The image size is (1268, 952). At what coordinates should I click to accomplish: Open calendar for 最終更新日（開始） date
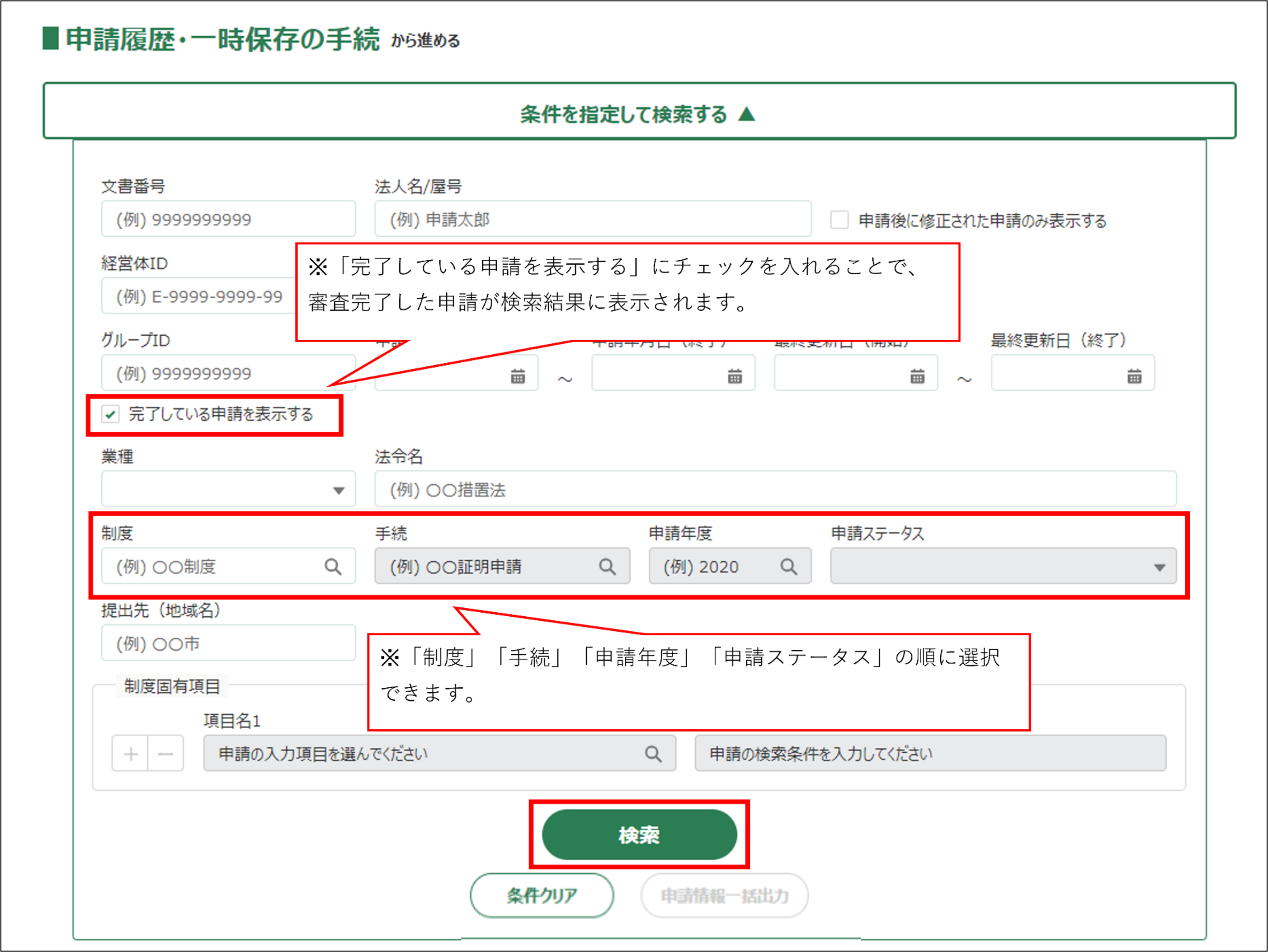(x=917, y=376)
